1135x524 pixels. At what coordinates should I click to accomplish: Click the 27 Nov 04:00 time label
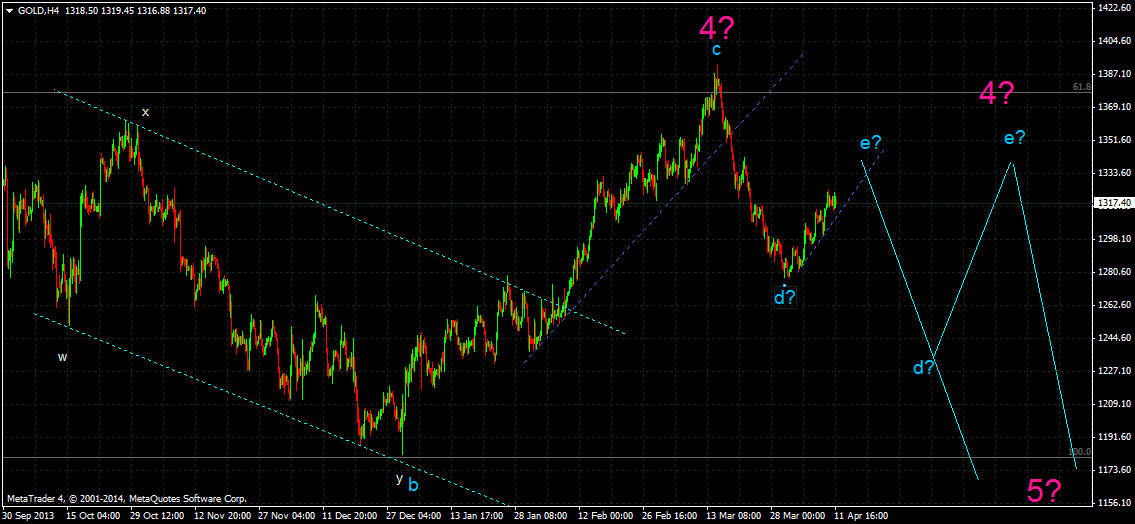point(285,516)
